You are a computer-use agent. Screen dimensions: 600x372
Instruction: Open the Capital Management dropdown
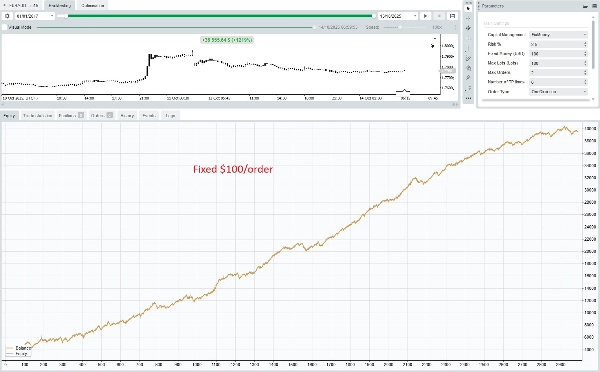point(558,34)
